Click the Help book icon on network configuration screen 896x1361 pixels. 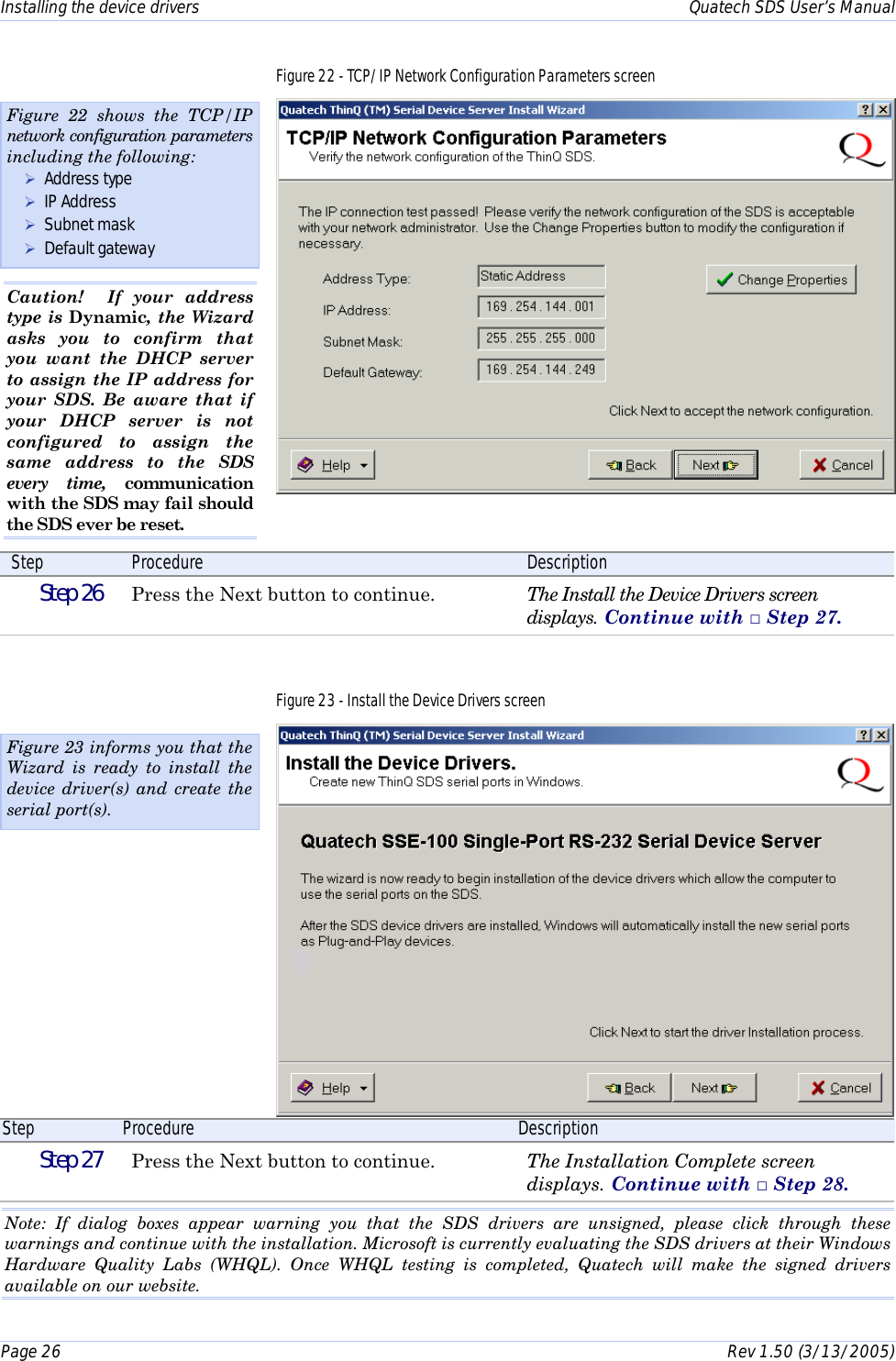[x=306, y=464]
